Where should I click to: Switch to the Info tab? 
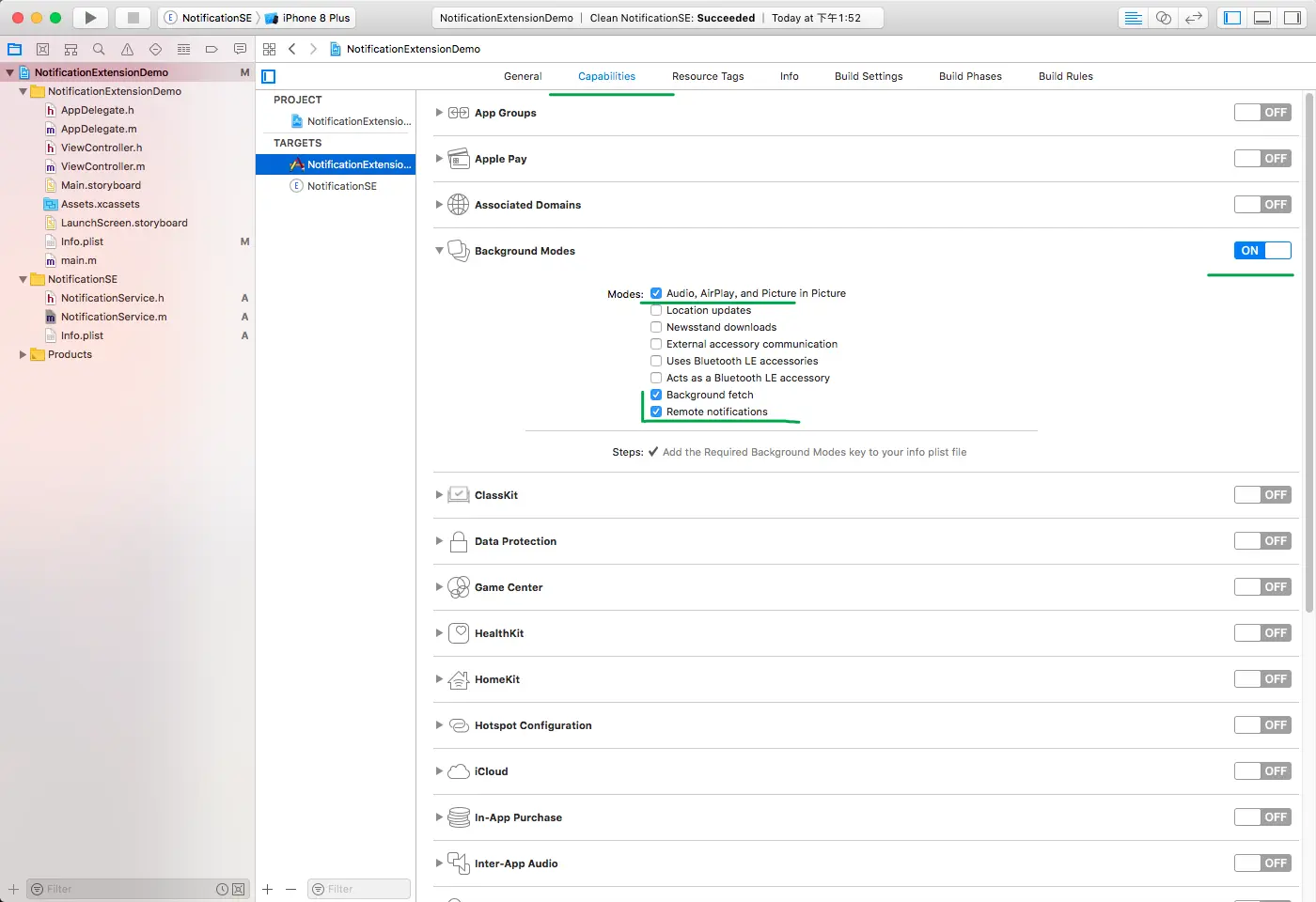(790, 76)
